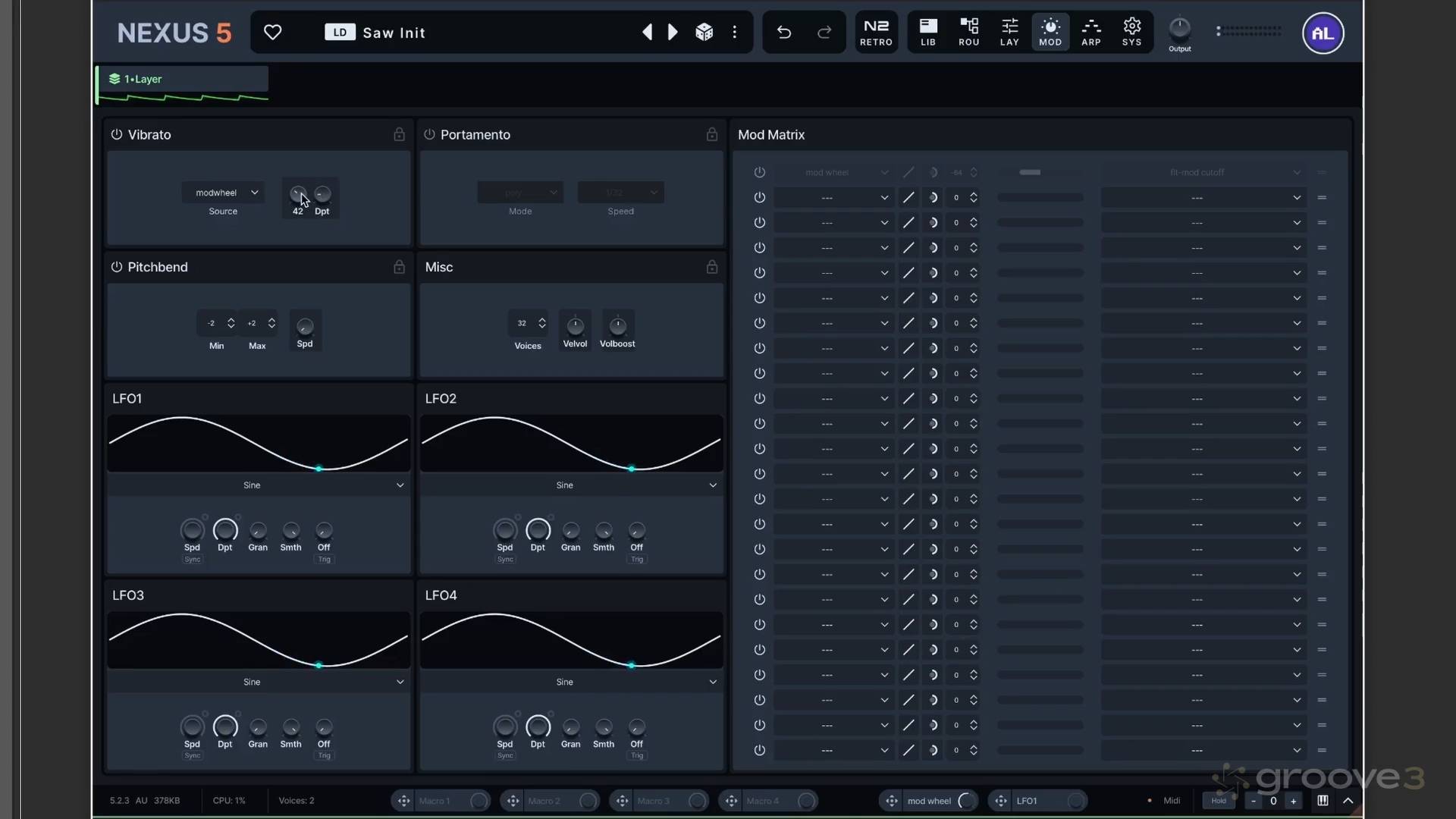Image resolution: width=1456 pixels, height=819 pixels.
Task: Adjust the Pitchbend Spd knob
Action: click(305, 326)
